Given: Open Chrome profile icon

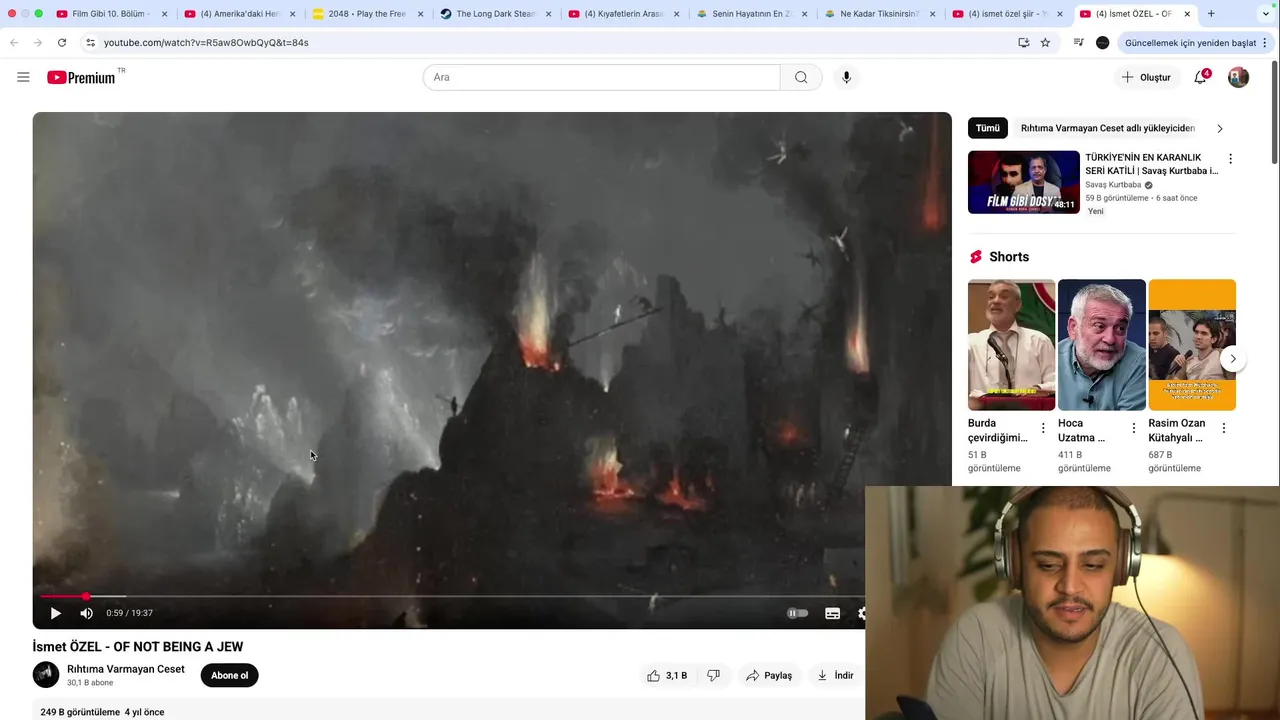Looking at the screenshot, I should click(1102, 43).
